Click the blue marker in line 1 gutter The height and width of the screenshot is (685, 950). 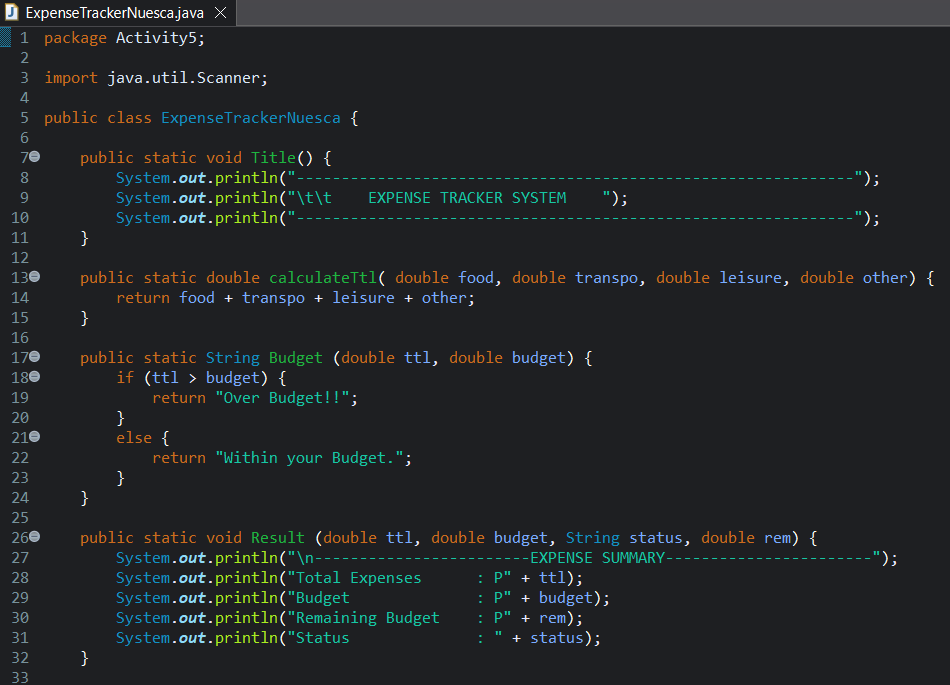click(x=7, y=37)
